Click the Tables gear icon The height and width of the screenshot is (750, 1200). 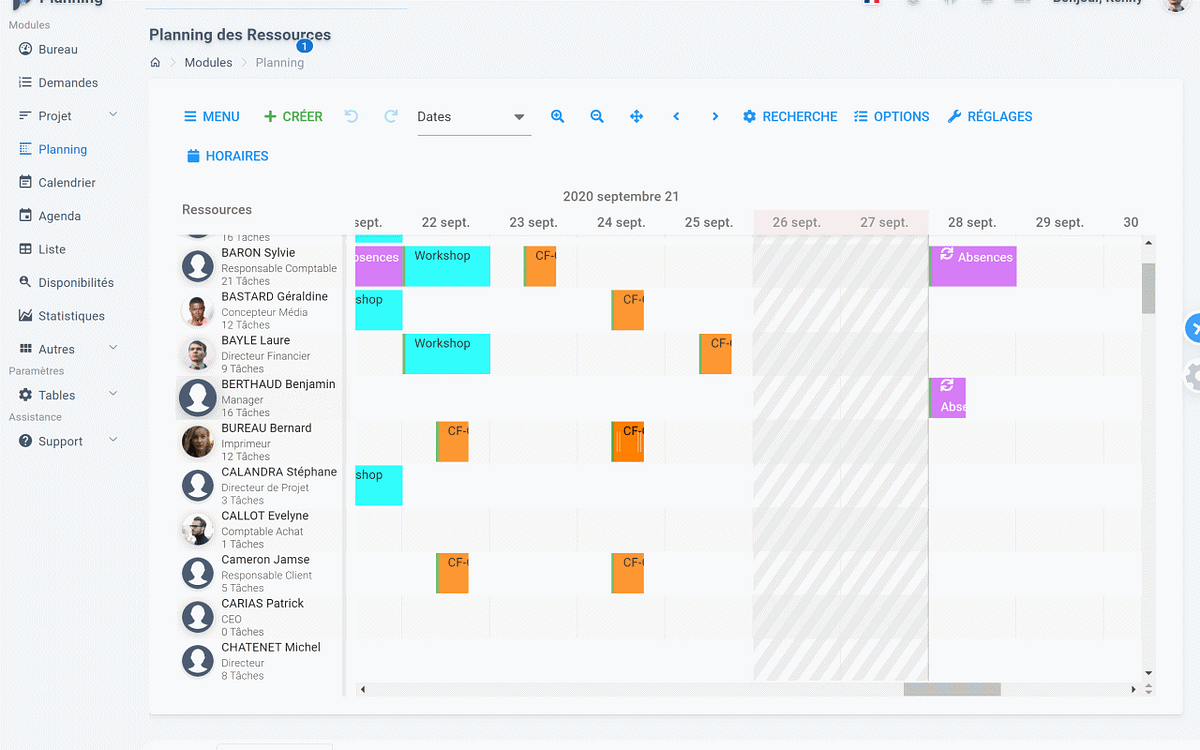(x=25, y=395)
